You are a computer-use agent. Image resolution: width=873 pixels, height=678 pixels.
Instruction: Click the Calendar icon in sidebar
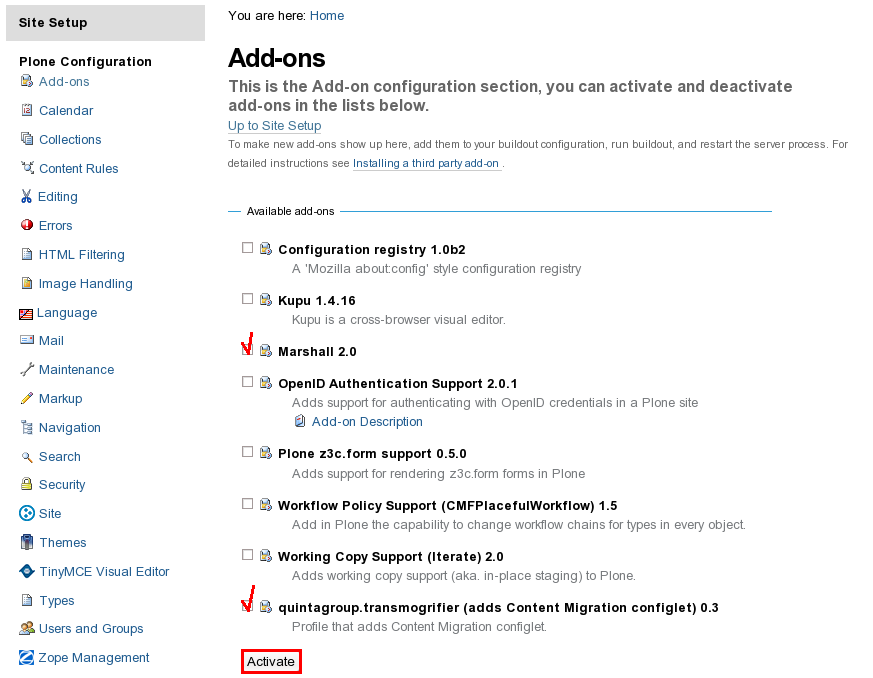coord(27,111)
